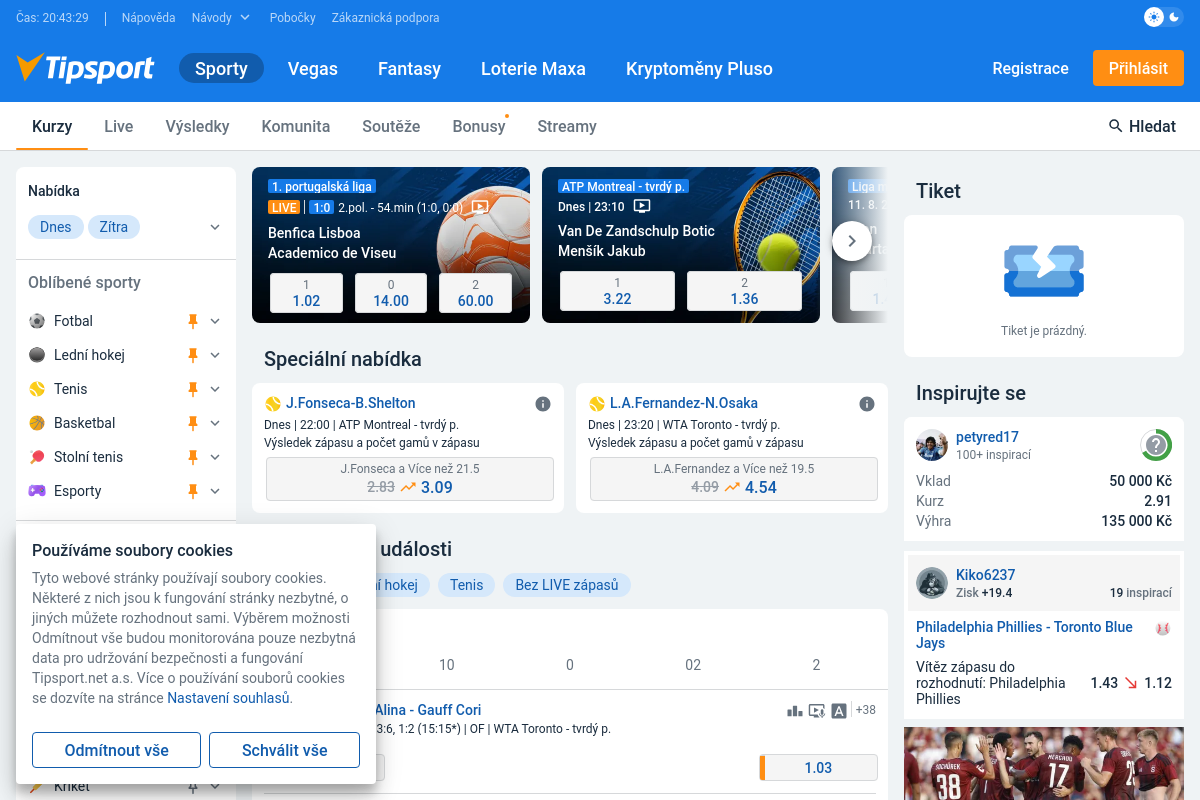
Task: Select Menšík Jakub odds 1.36
Action: (744, 291)
